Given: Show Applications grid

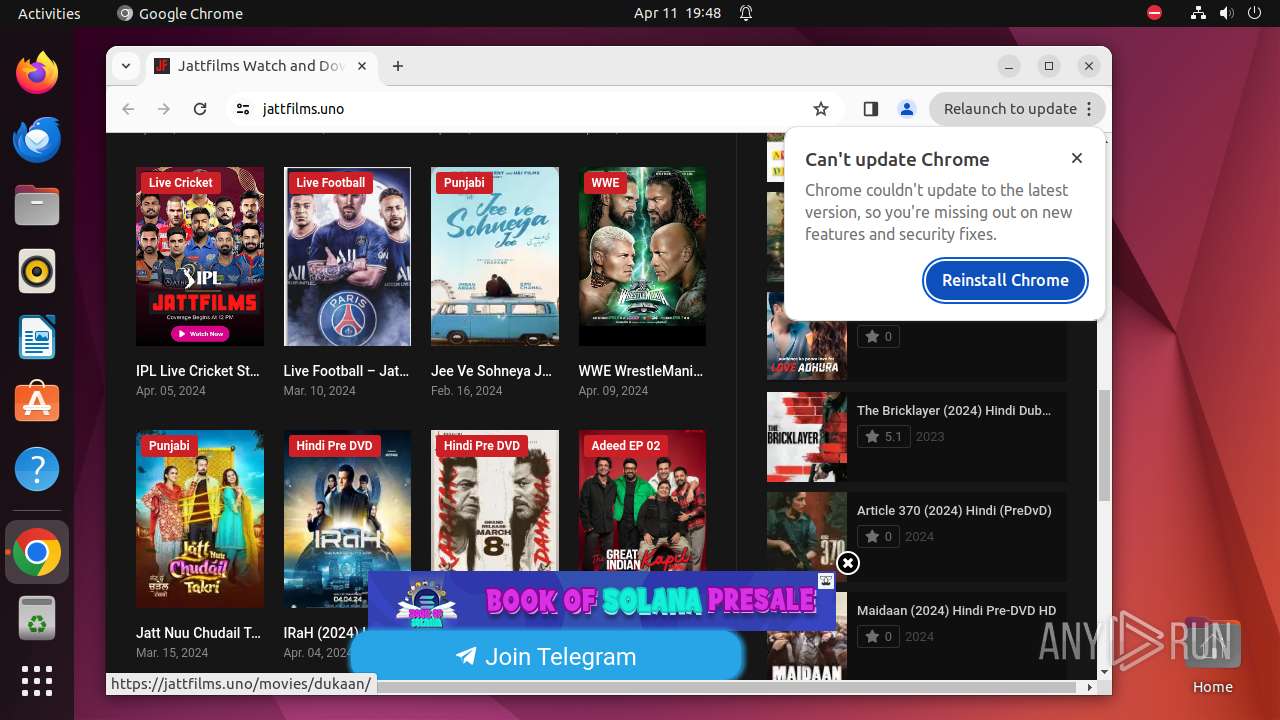Looking at the screenshot, I should (x=37, y=681).
